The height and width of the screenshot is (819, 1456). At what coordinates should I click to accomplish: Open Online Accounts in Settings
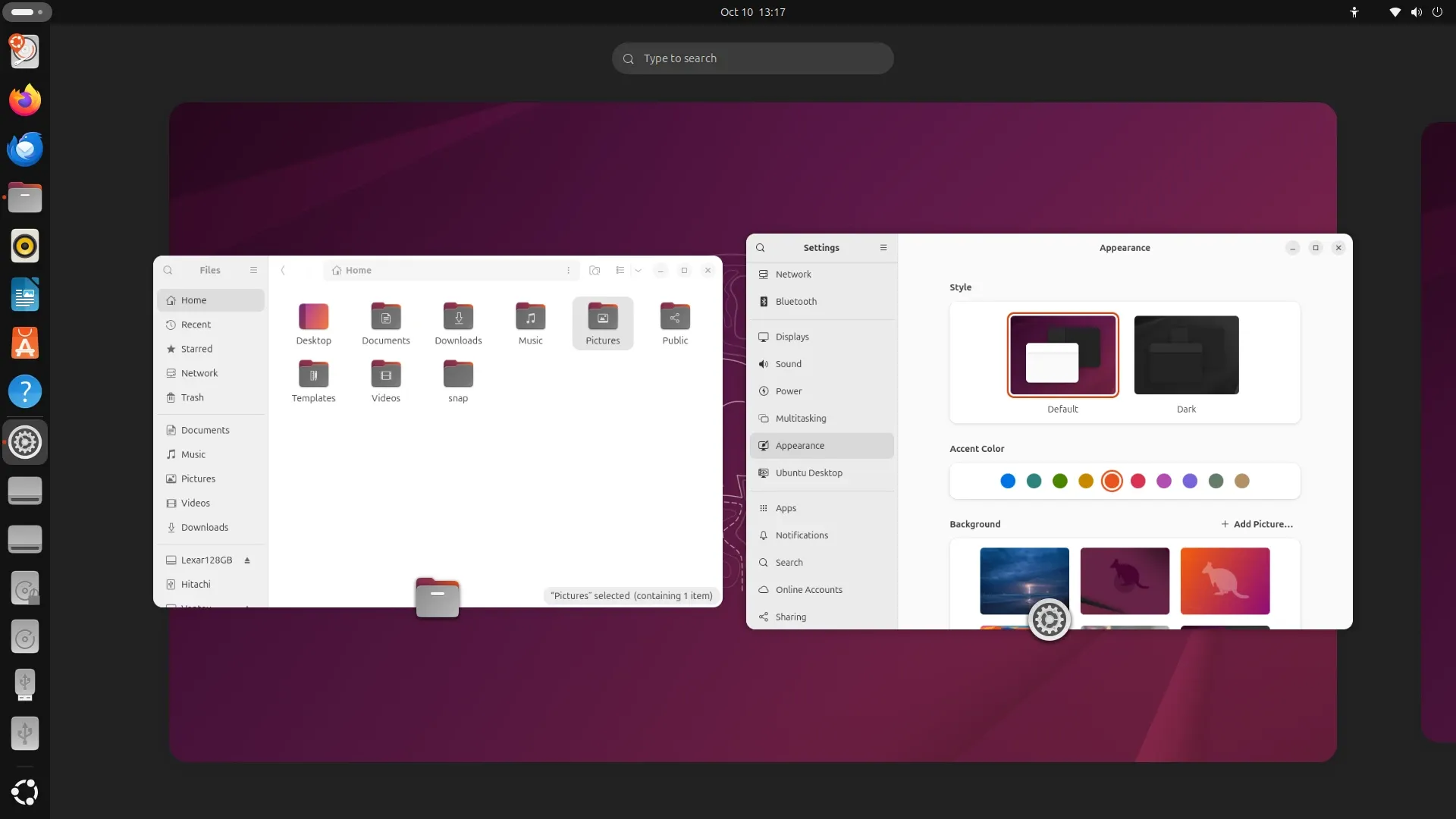pyautogui.click(x=822, y=590)
